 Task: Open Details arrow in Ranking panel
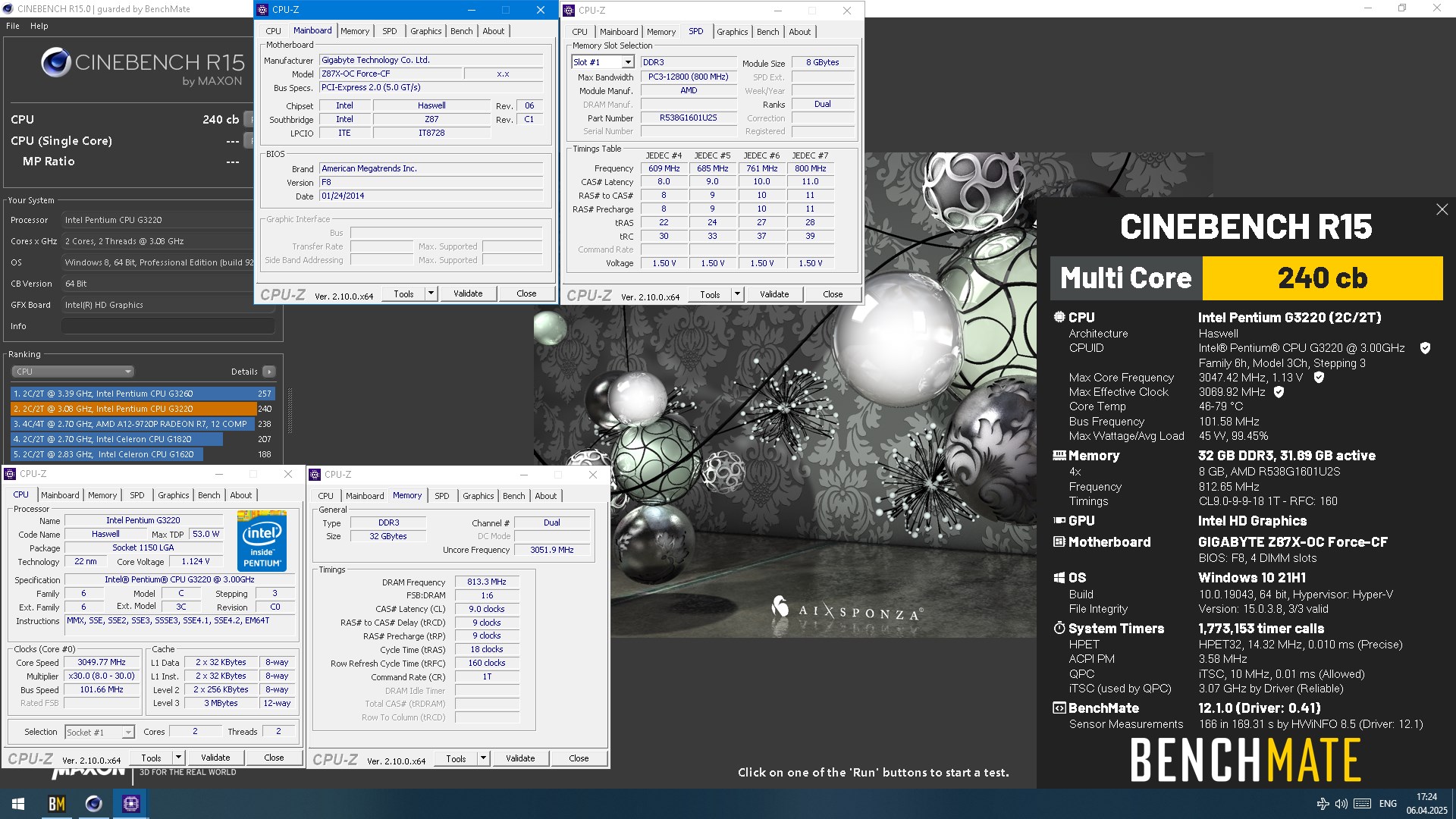[269, 372]
